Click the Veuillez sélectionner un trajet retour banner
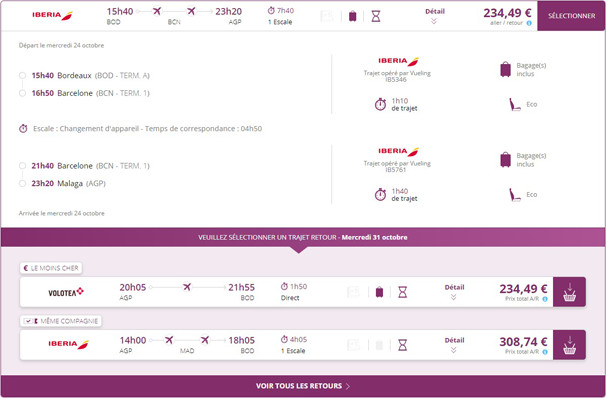This screenshot has height=398, width=606. click(303, 237)
